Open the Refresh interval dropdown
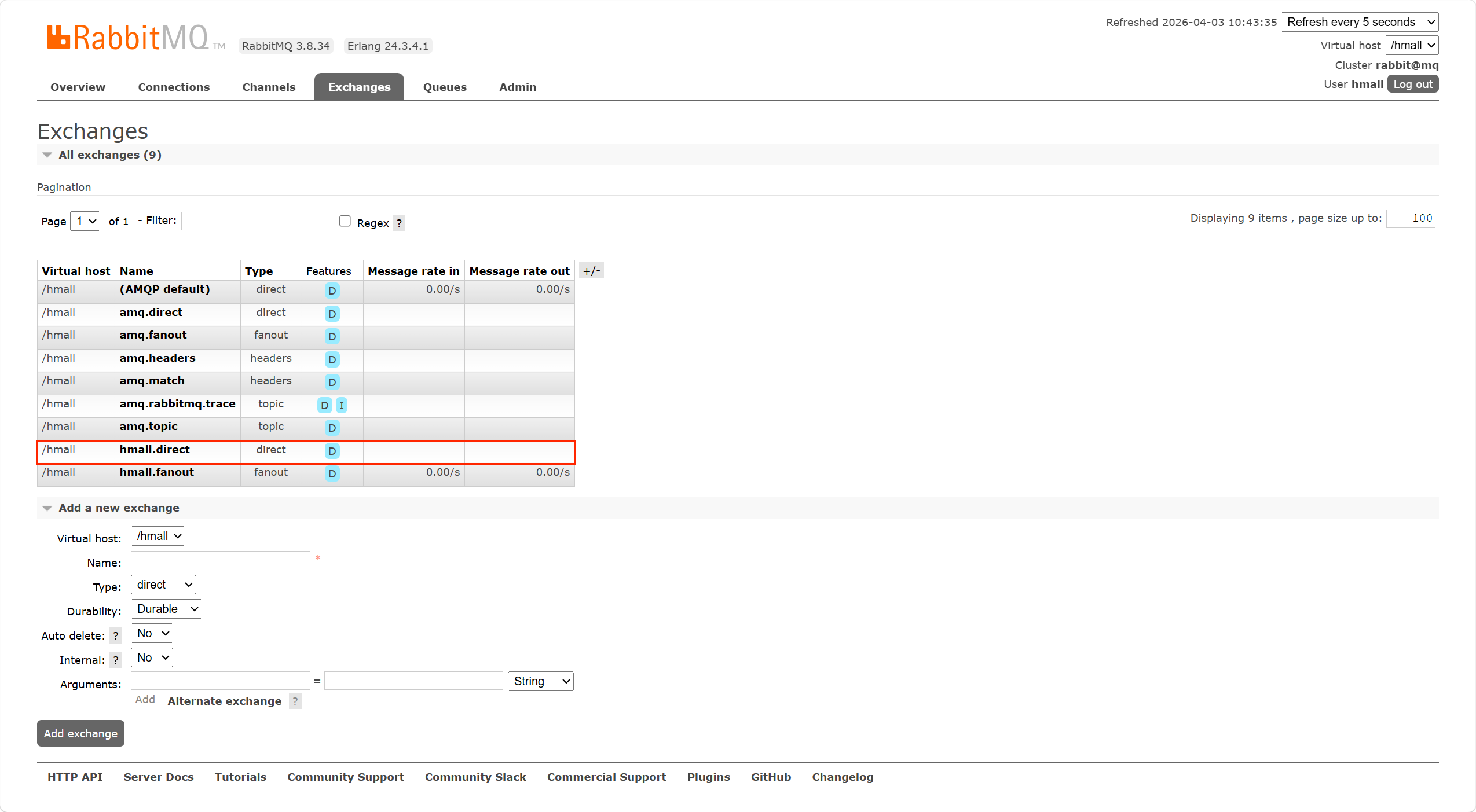The image size is (1476, 812). click(1359, 22)
